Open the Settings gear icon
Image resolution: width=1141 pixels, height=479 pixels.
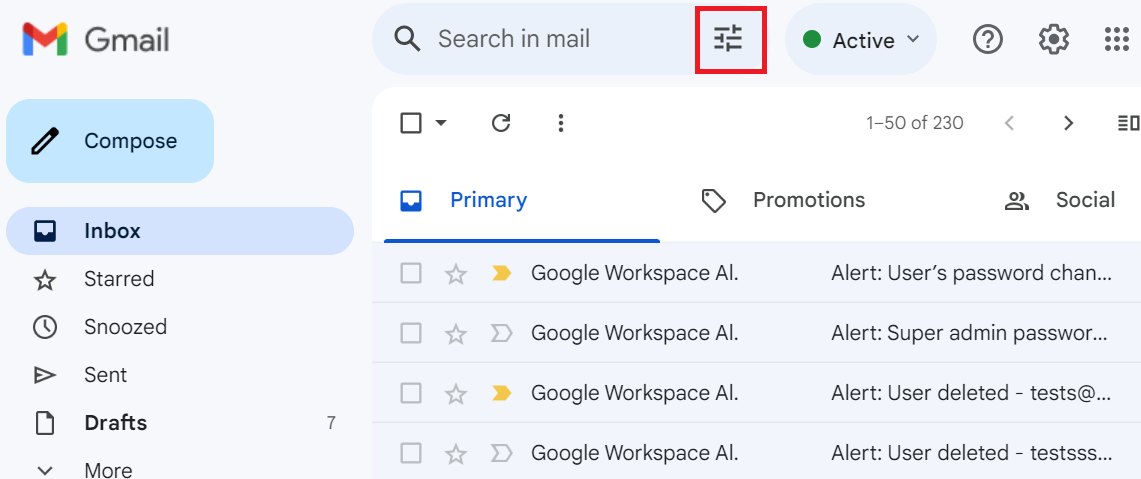pyautogui.click(x=1053, y=40)
